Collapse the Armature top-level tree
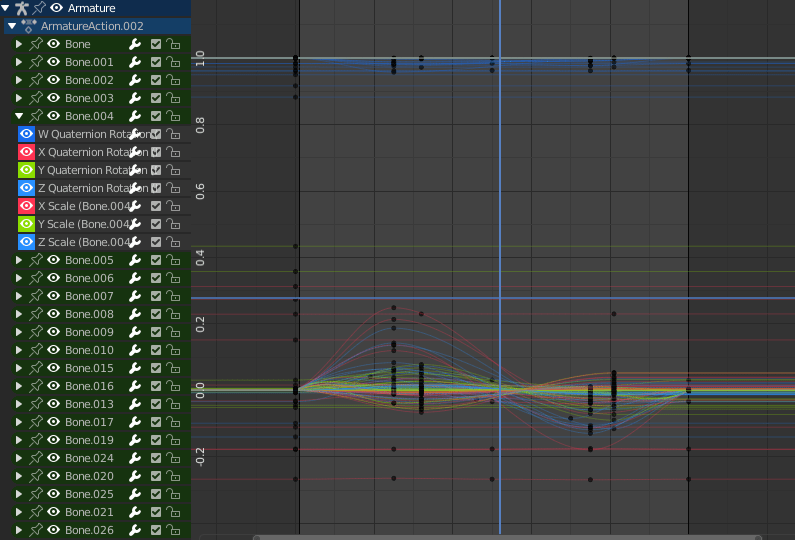 point(6,8)
